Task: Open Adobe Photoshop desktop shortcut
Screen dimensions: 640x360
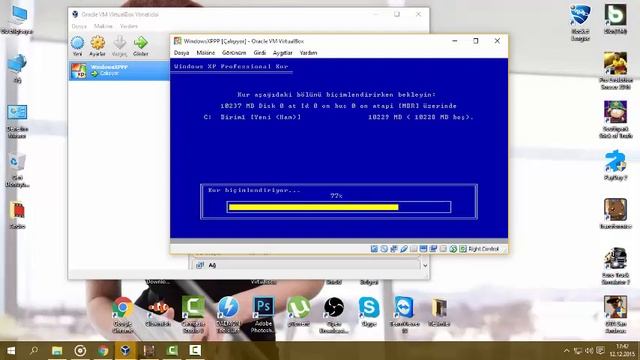Action: point(263,315)
